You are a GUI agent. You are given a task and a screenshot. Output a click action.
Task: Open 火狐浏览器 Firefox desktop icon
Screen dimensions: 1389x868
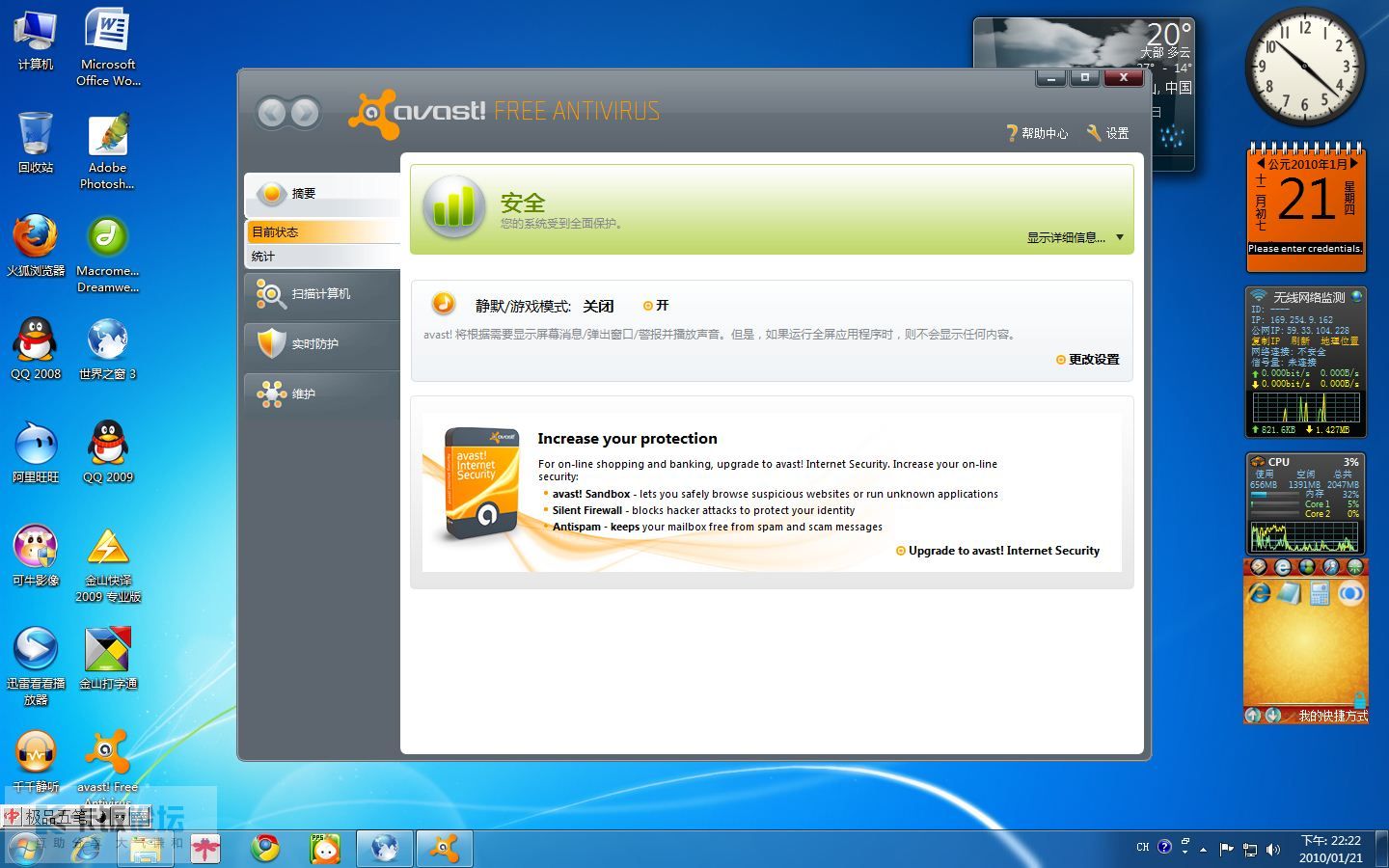click(x=36, y=246)
